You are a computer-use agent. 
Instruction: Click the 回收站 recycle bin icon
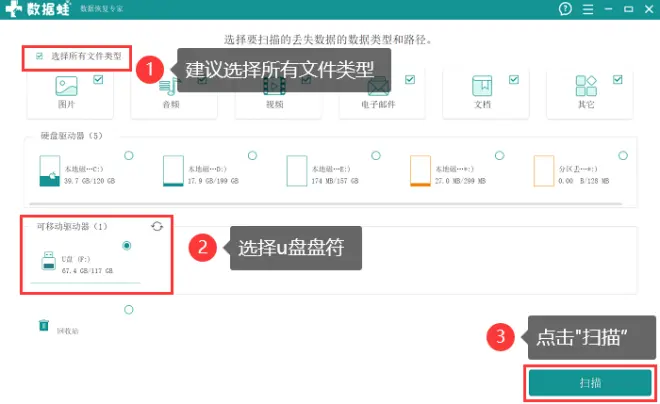click(x=44, y=325)
